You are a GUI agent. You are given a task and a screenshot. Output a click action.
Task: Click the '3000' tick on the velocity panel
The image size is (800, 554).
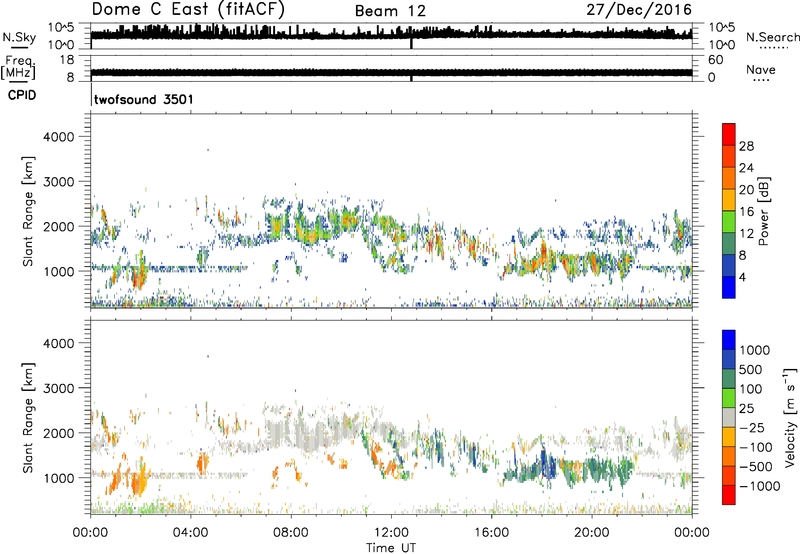pyautogui.click(x=59, y=388)
